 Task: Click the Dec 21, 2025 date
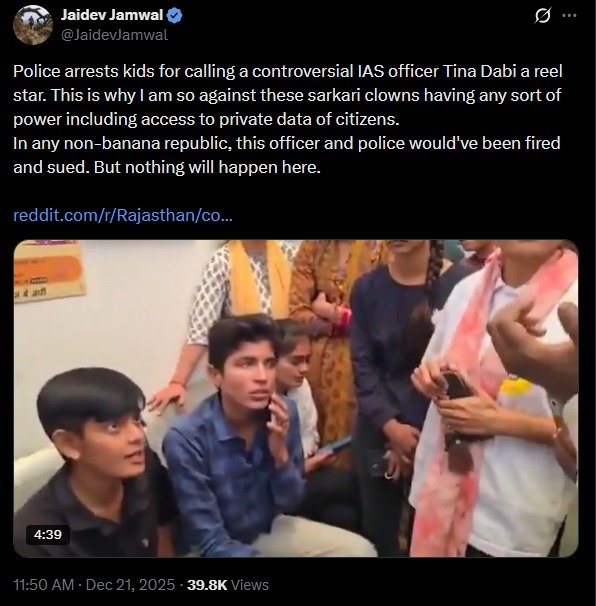pos(130,585)
